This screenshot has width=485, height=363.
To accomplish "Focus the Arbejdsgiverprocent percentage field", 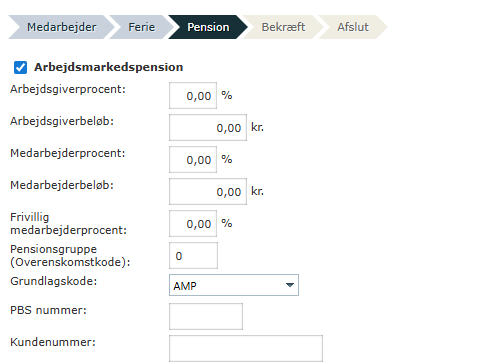I will click(x=193, y=95).
